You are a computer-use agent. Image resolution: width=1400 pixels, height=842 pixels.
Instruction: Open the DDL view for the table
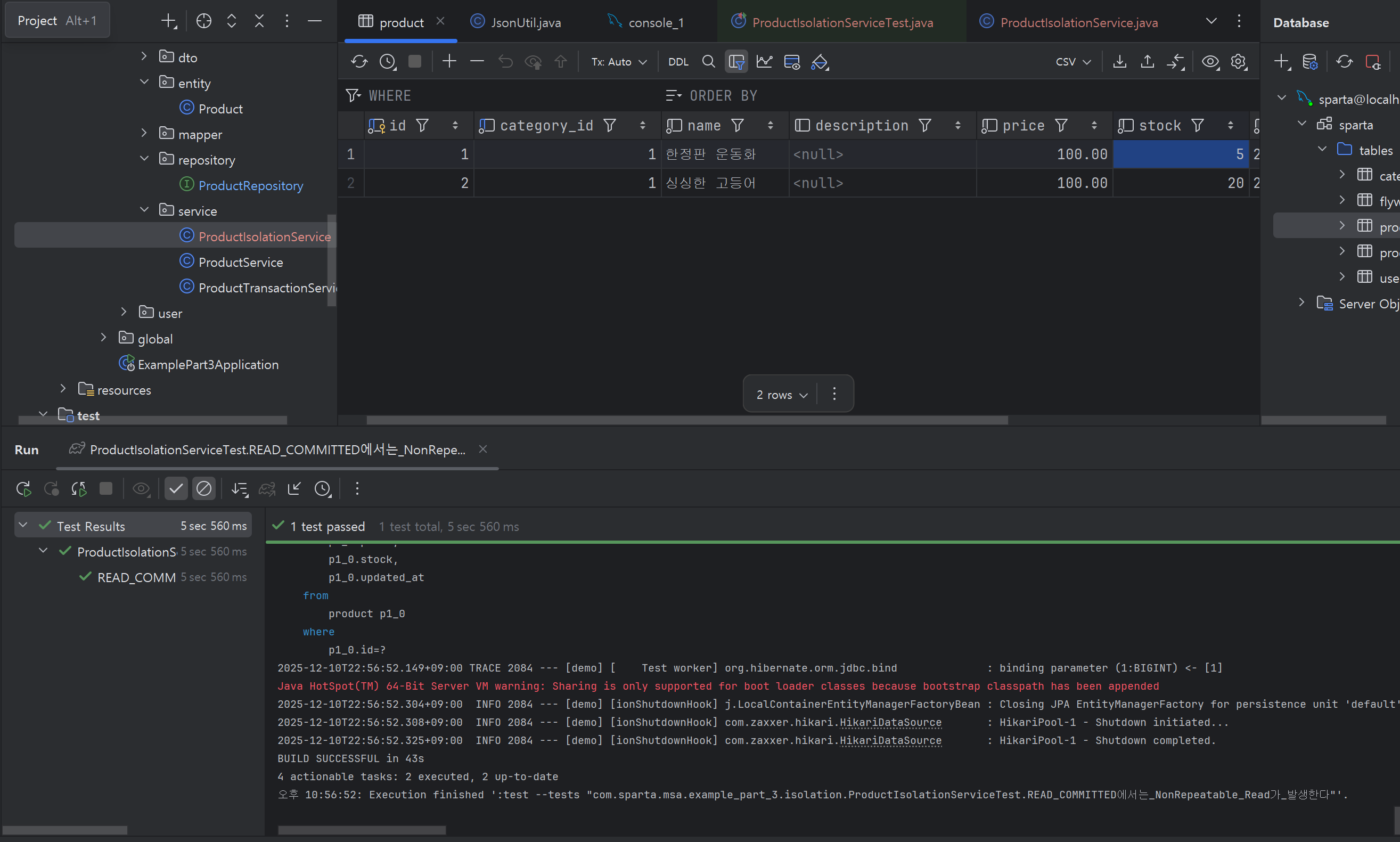click(678, 61)
